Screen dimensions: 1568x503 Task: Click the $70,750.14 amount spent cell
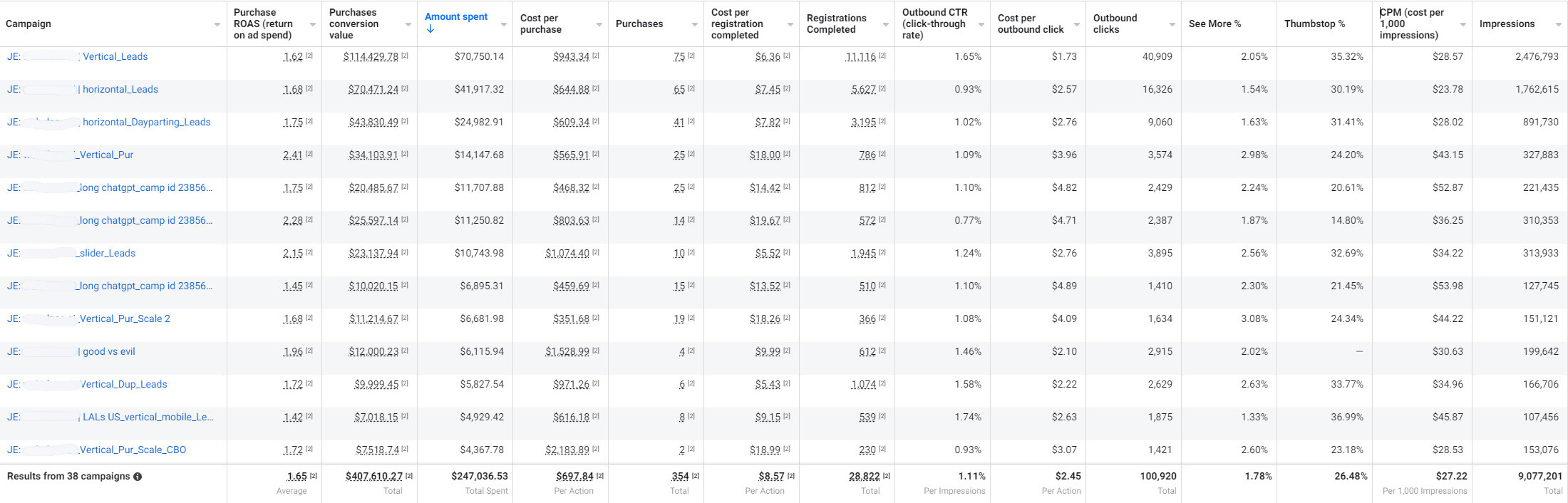click(x=479, y=56)
